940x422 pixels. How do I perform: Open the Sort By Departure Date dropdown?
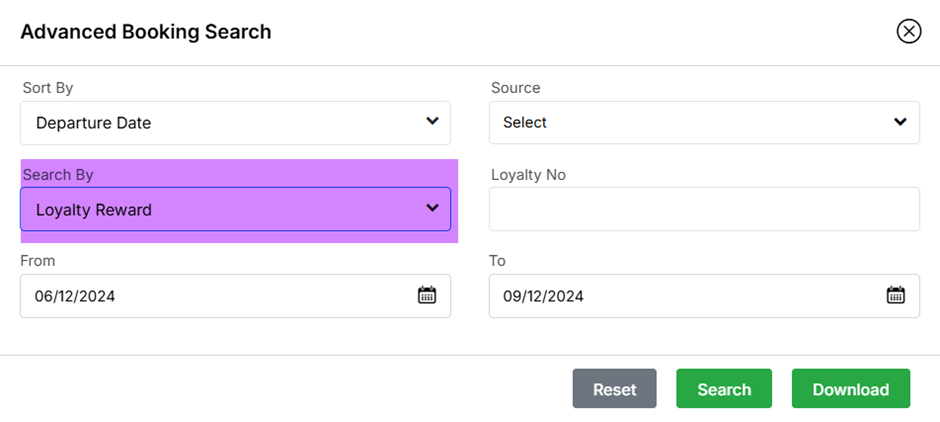point(235,123)
